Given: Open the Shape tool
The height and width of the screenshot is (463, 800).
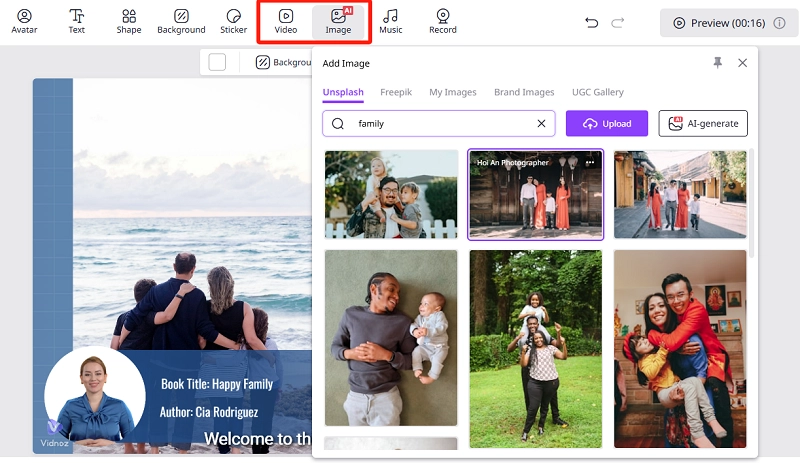Looking at the screenshot, I should [x=128, y=21].
